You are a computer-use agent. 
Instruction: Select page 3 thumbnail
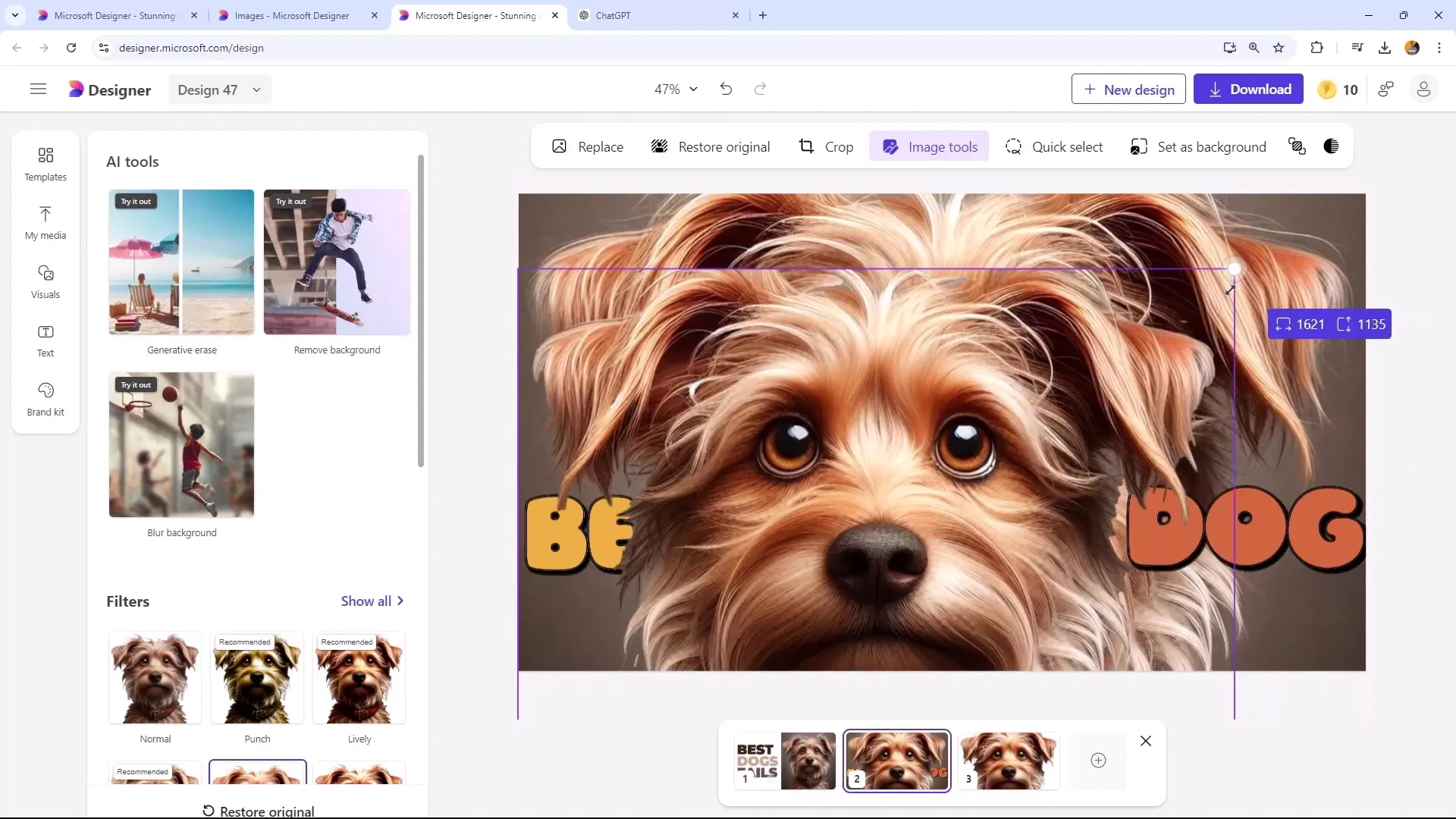coord(1009,761)
